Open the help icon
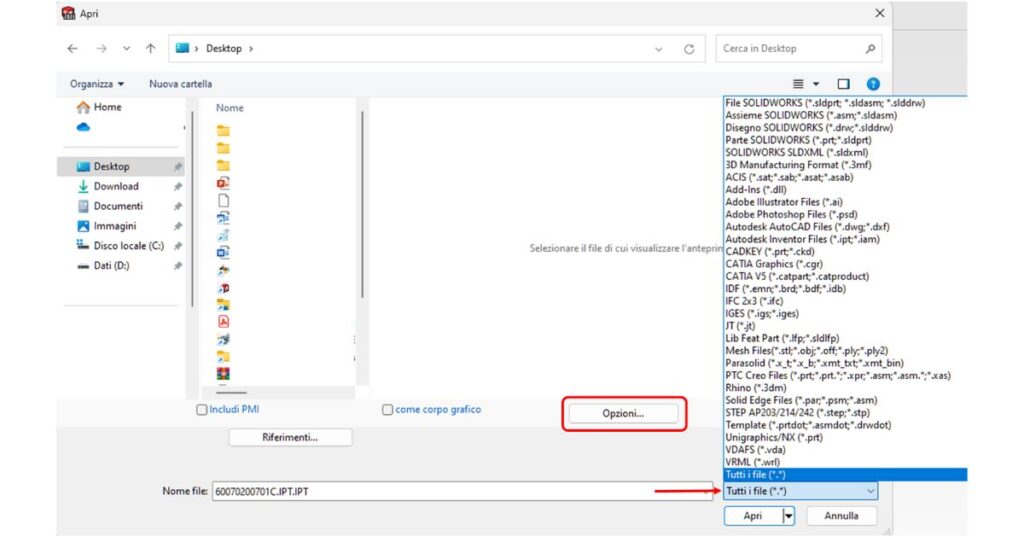The image size is (1024, 536). [873, 84]
